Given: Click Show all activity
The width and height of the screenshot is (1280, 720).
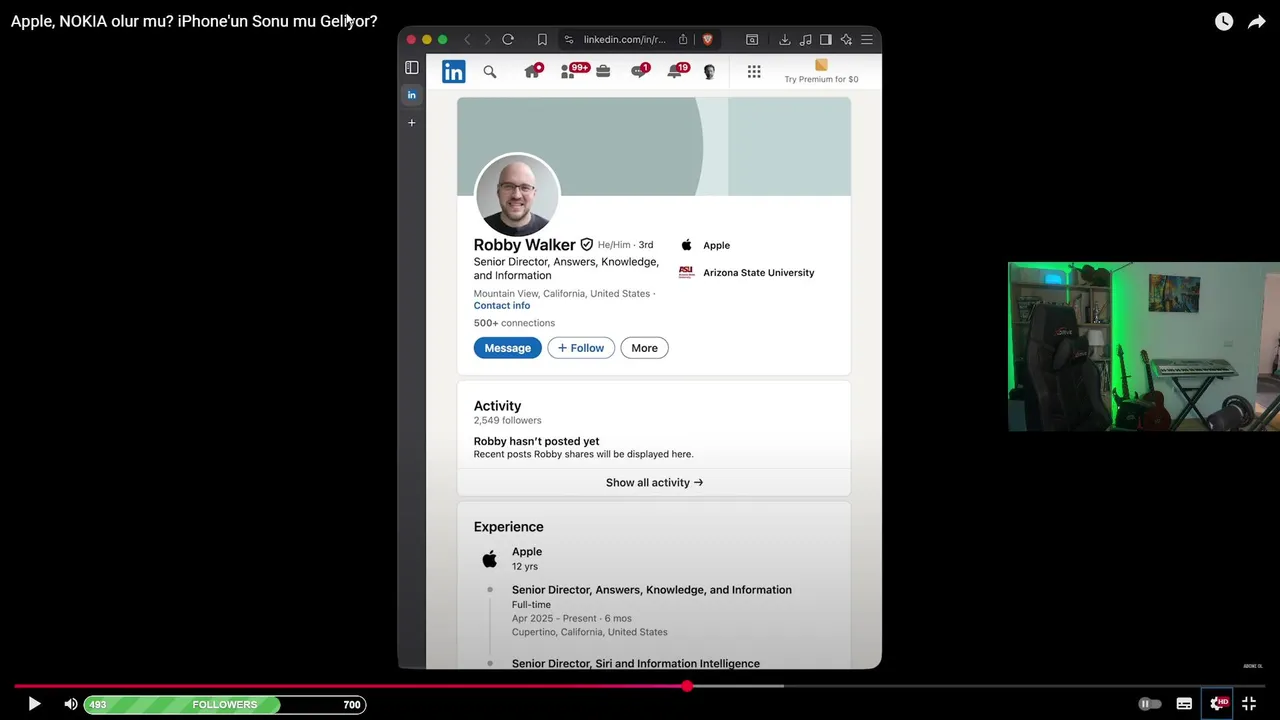Looking at the screenshot, I should click(654, 483).
